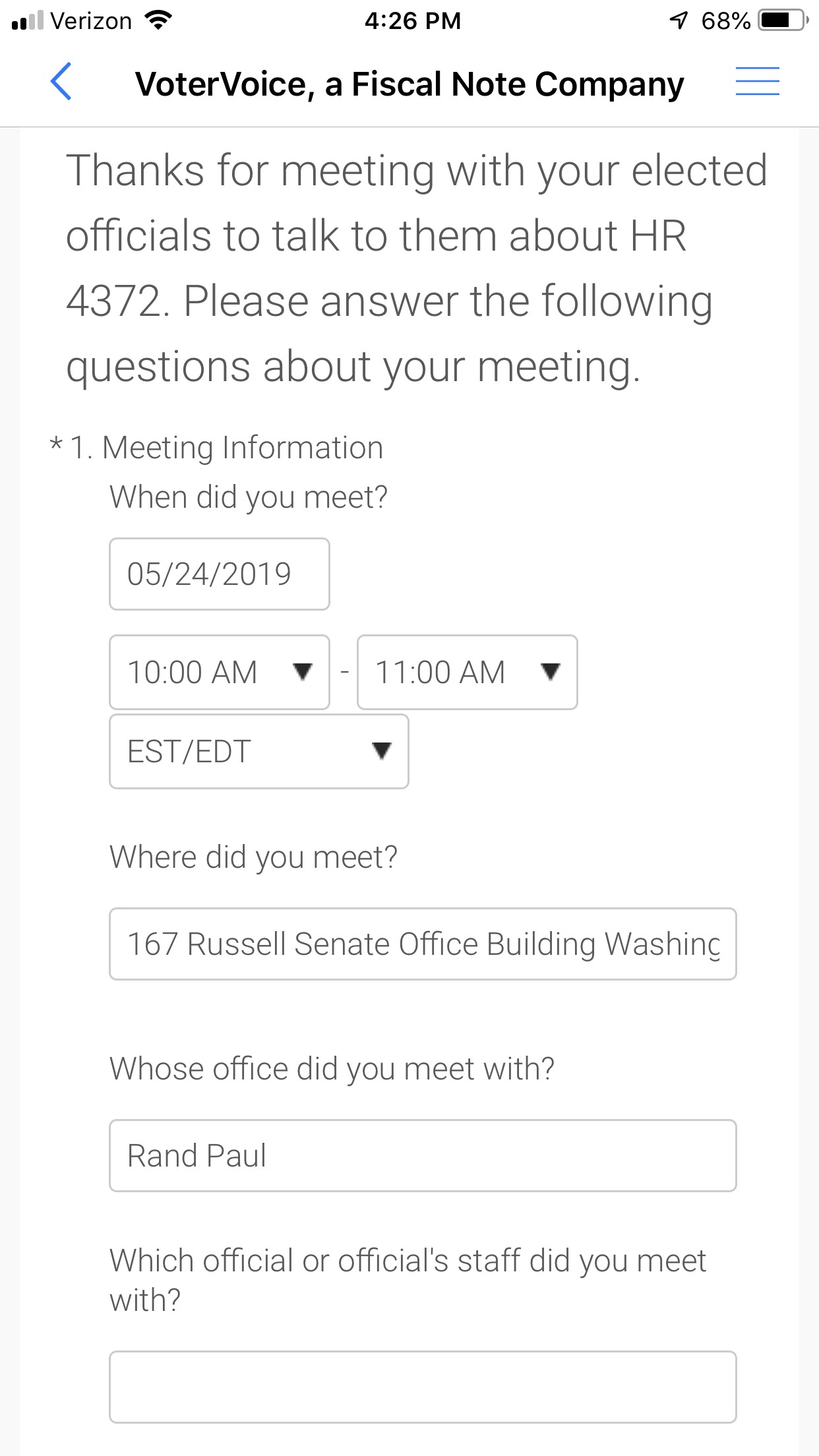Tap the "1. Meeting Information" heading

pos(226,448)
